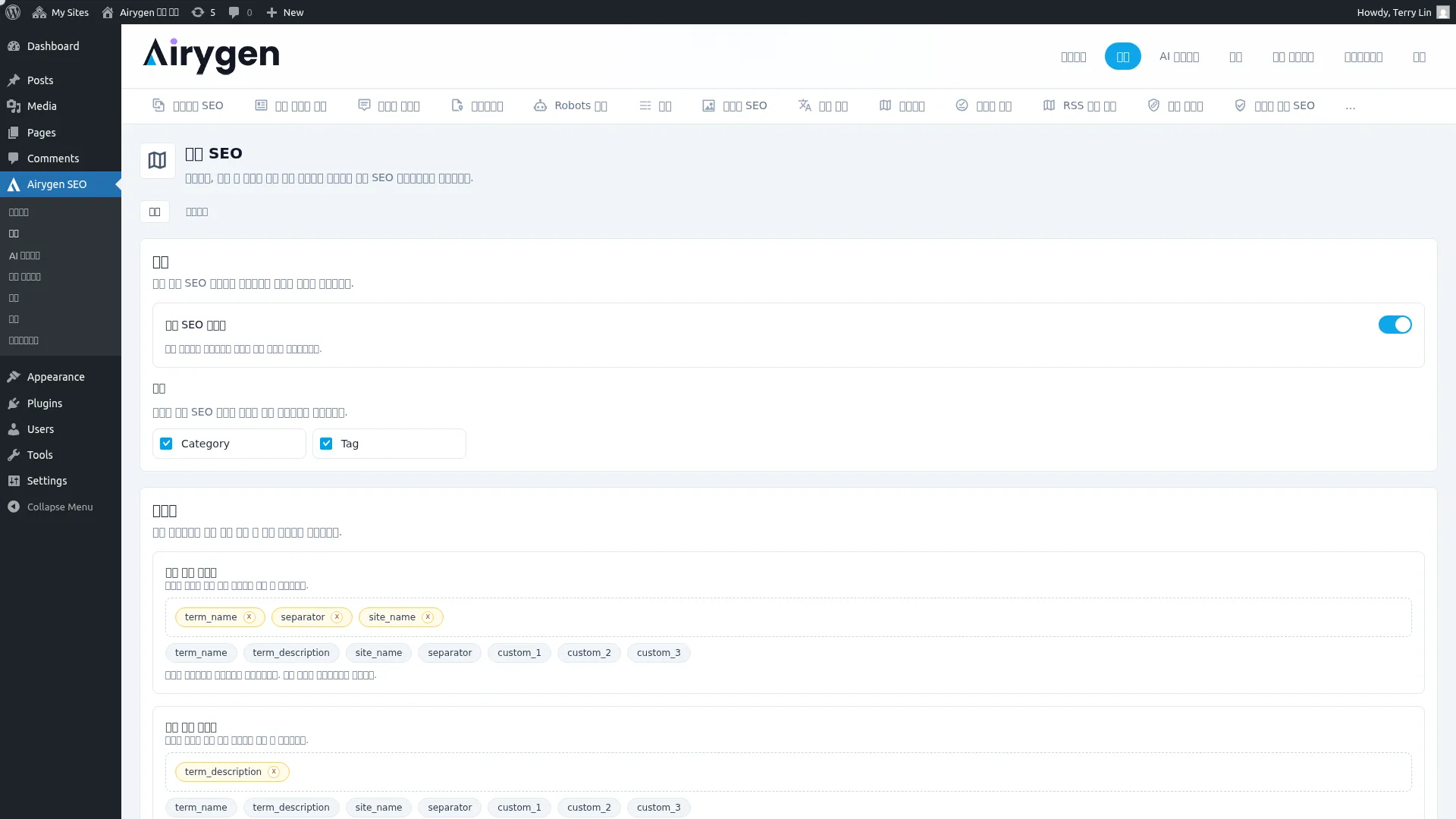1456x819 pixels.
Task: Add site_name chip under the term_description field
Action: coord(378,808)
